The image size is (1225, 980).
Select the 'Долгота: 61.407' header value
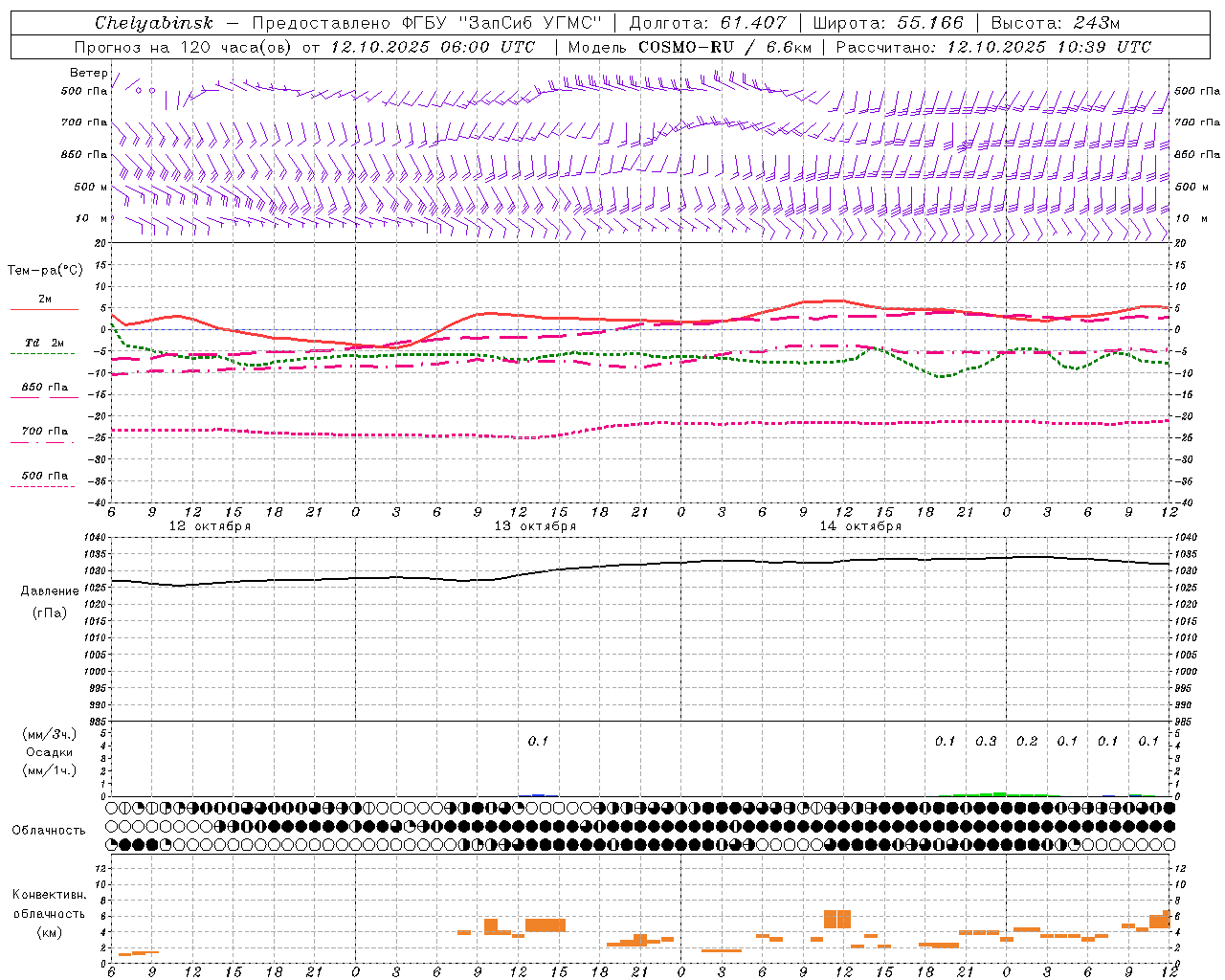pos(707,23)
